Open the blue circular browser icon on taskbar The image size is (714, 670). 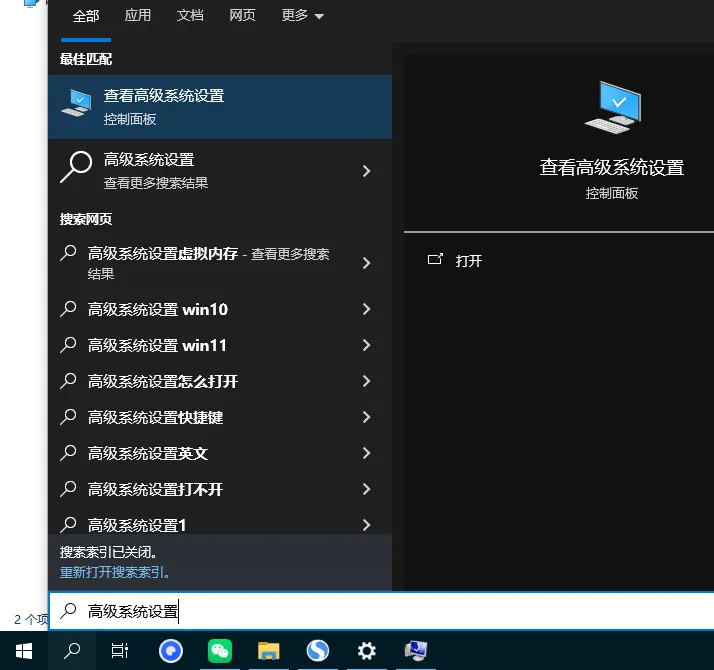click(171, 651)
